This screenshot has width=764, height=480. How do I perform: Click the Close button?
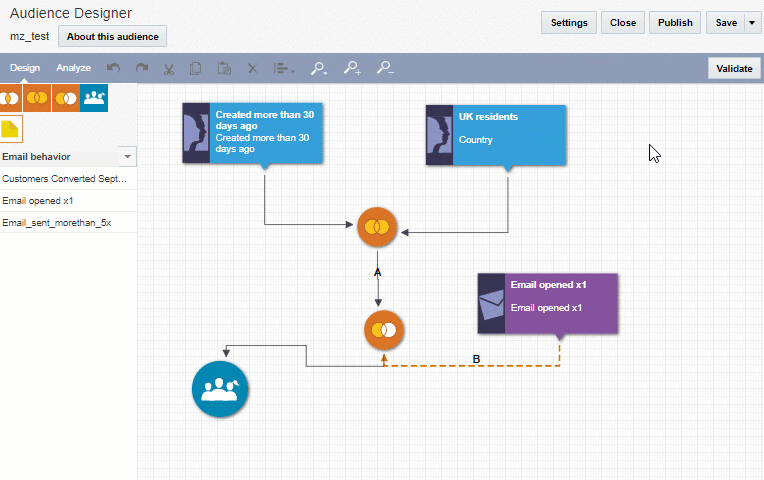pyautogui.click(x=623, y=23)
